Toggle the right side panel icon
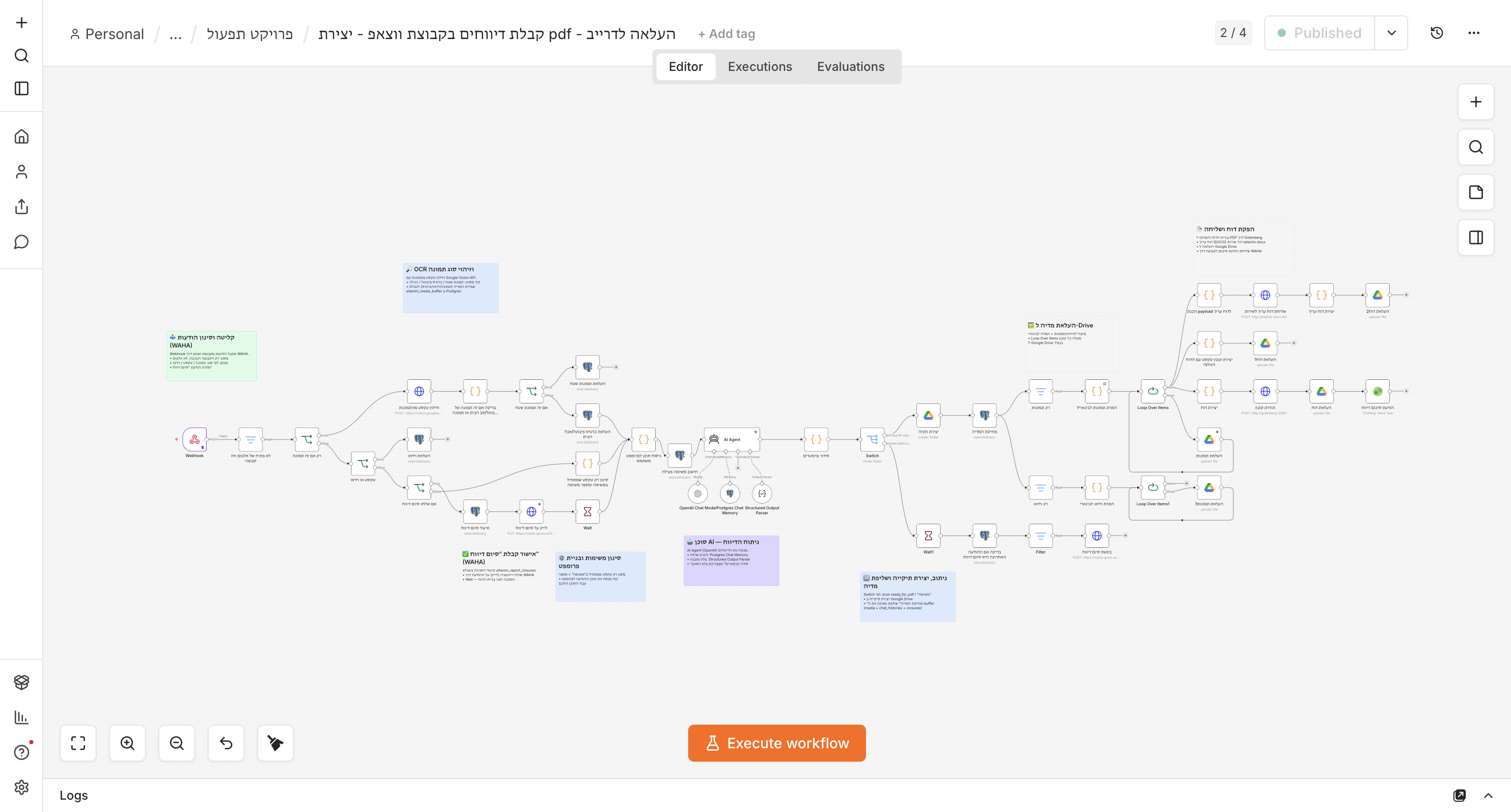Screen dimensions: 1511x812 (x=1476, y=237)
